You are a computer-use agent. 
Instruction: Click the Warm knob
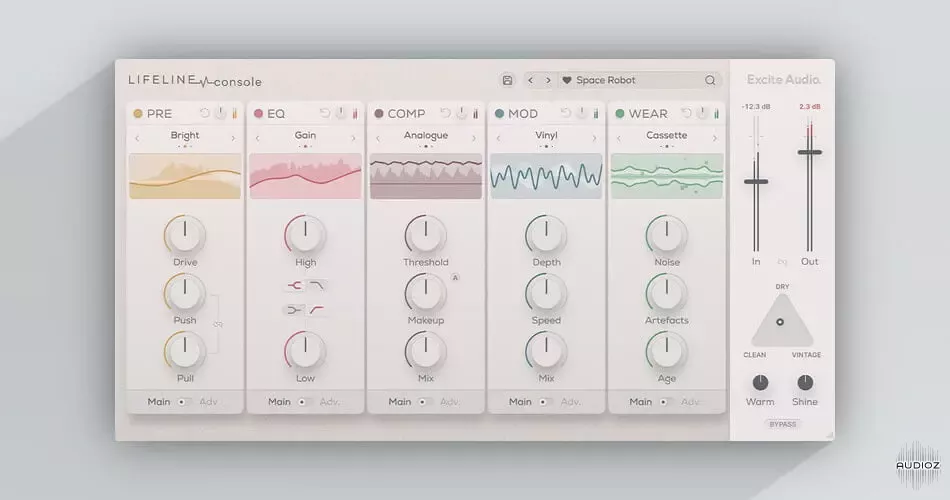(x=760, y=382)
